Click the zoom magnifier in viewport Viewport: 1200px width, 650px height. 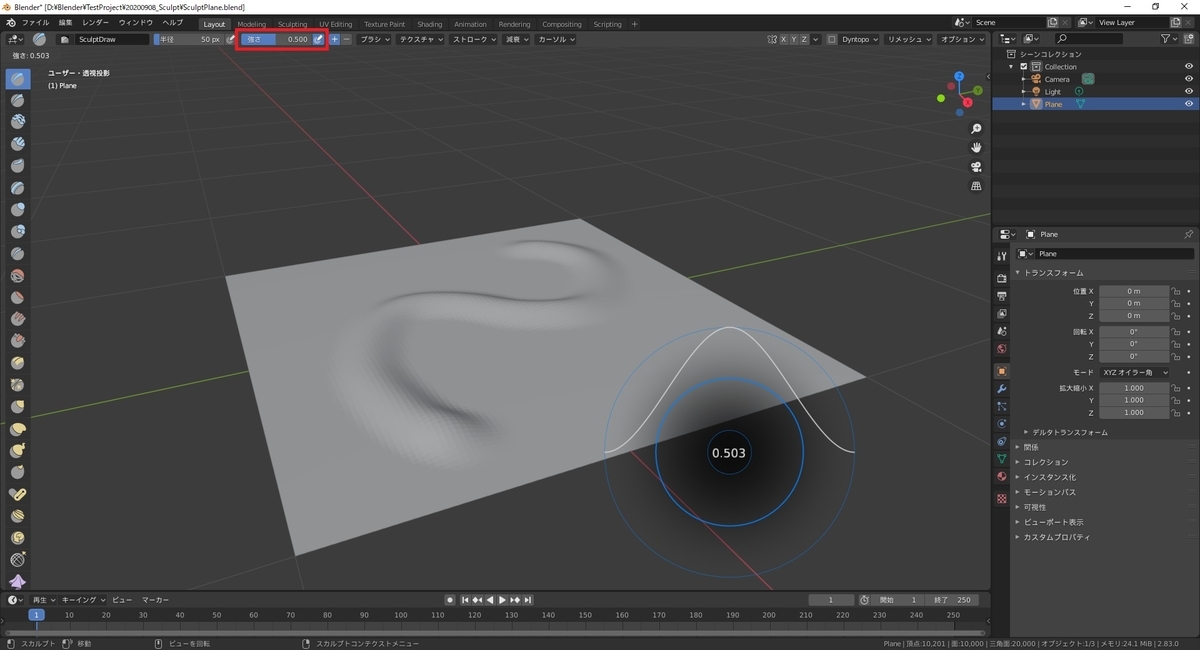(x=976, y=129)
